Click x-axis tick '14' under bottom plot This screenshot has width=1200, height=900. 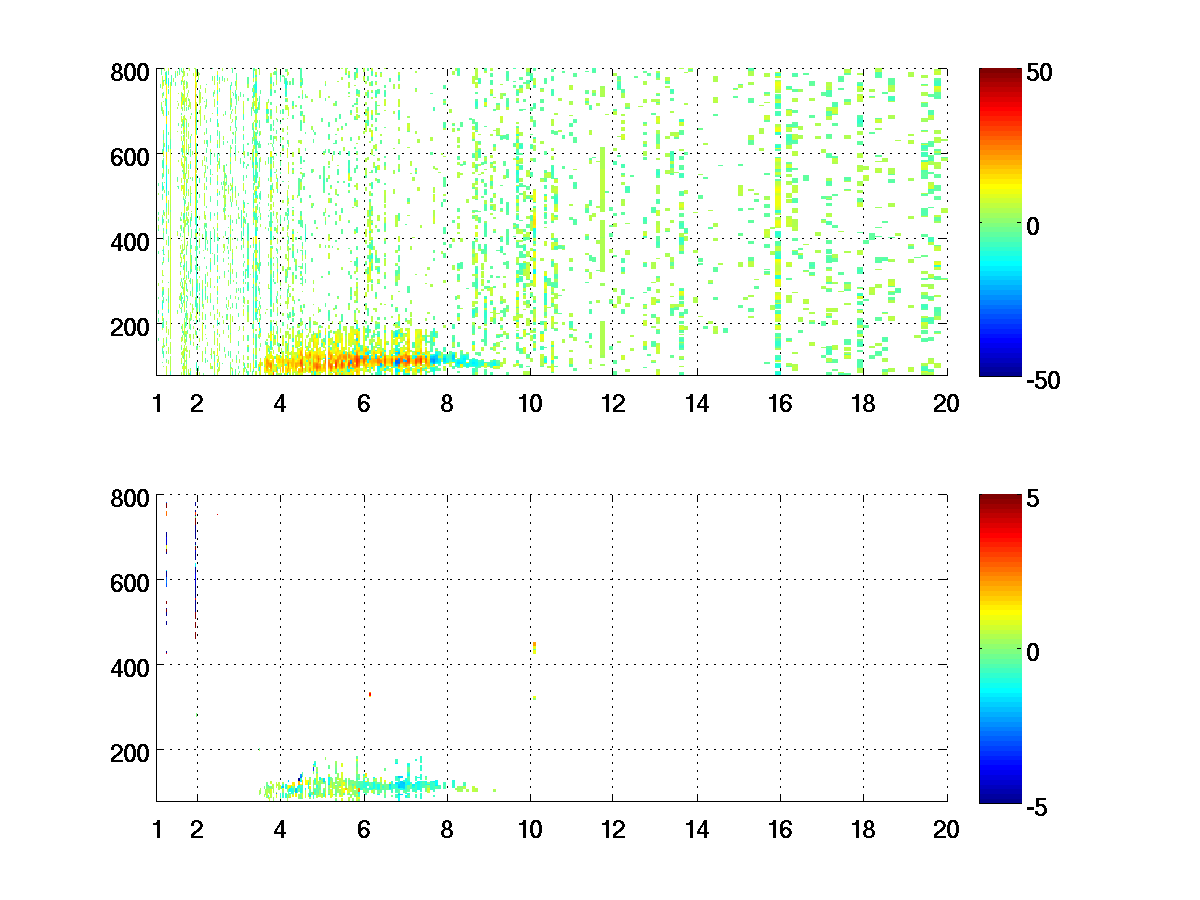click(x=697, y=828)
